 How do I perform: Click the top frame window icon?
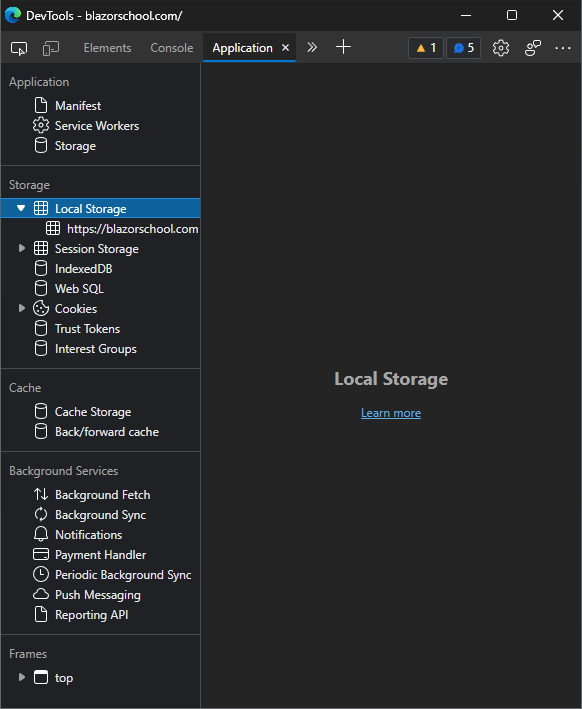[41, 677]
